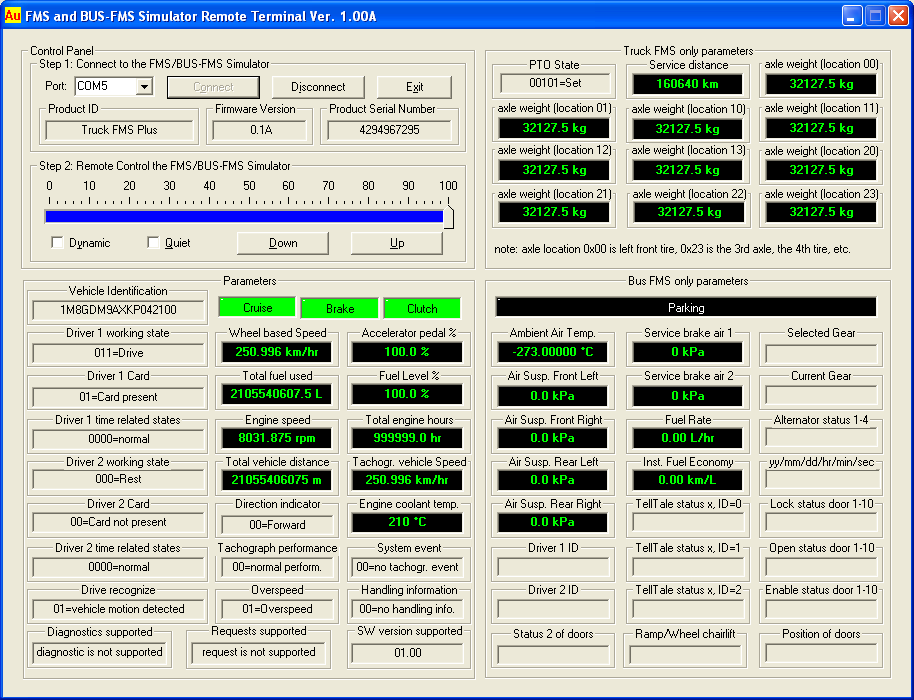Click the axle weight location 01 value
Viewport: 914px width, 700px height.
coord(554,128)
